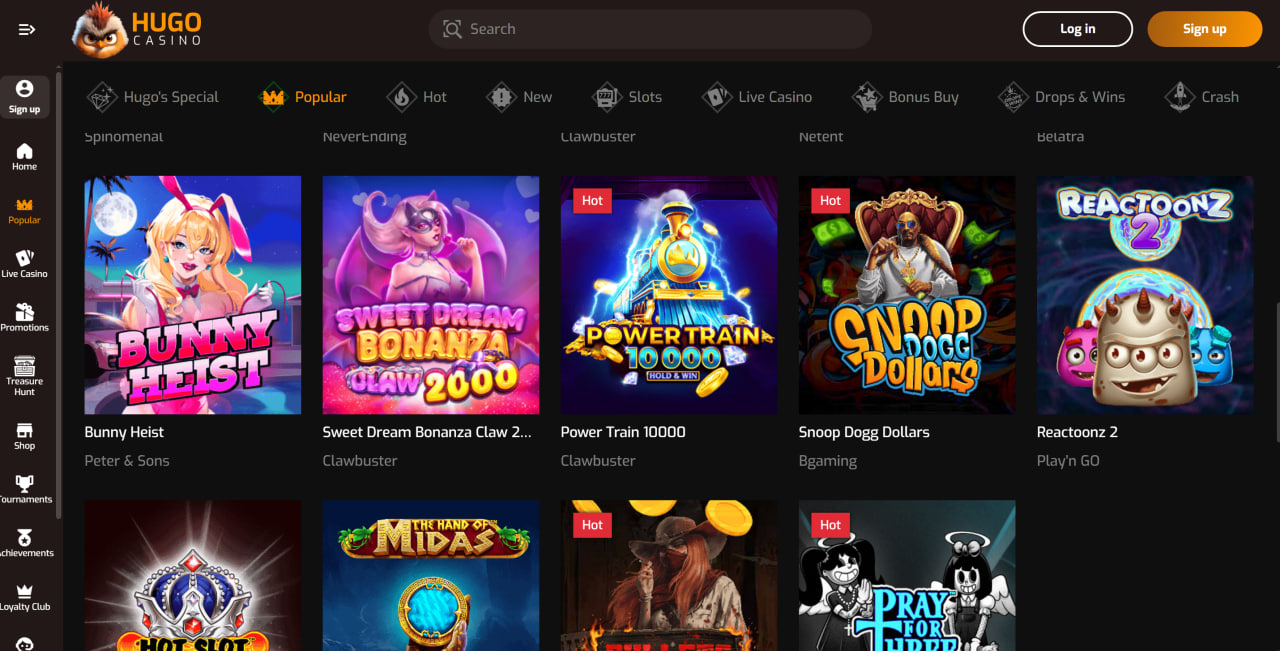Open Bunny Heist game thumbnail

193,295
